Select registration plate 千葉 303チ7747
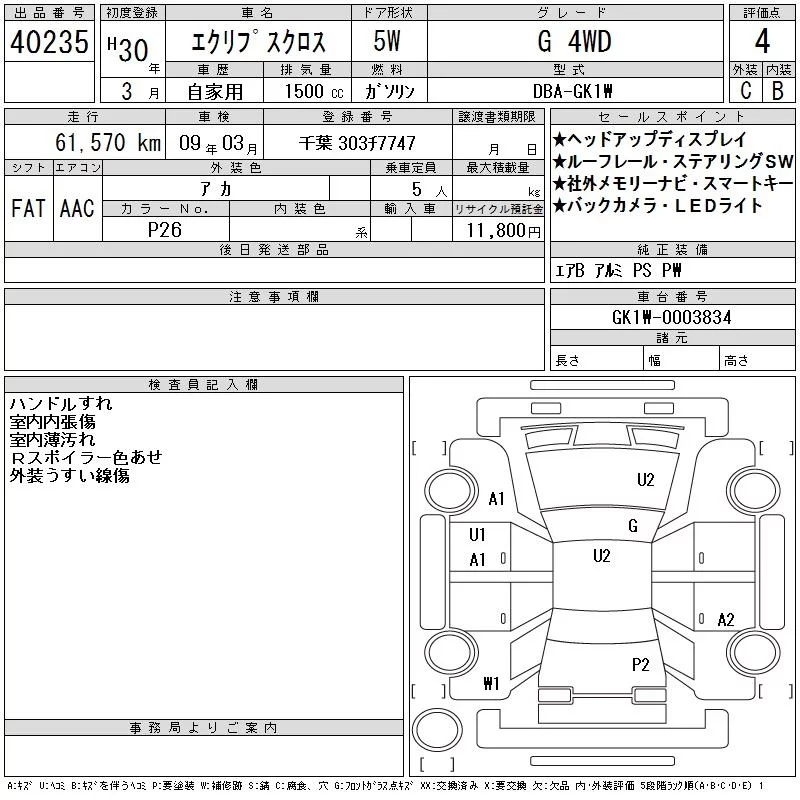 tap(357, 143)
